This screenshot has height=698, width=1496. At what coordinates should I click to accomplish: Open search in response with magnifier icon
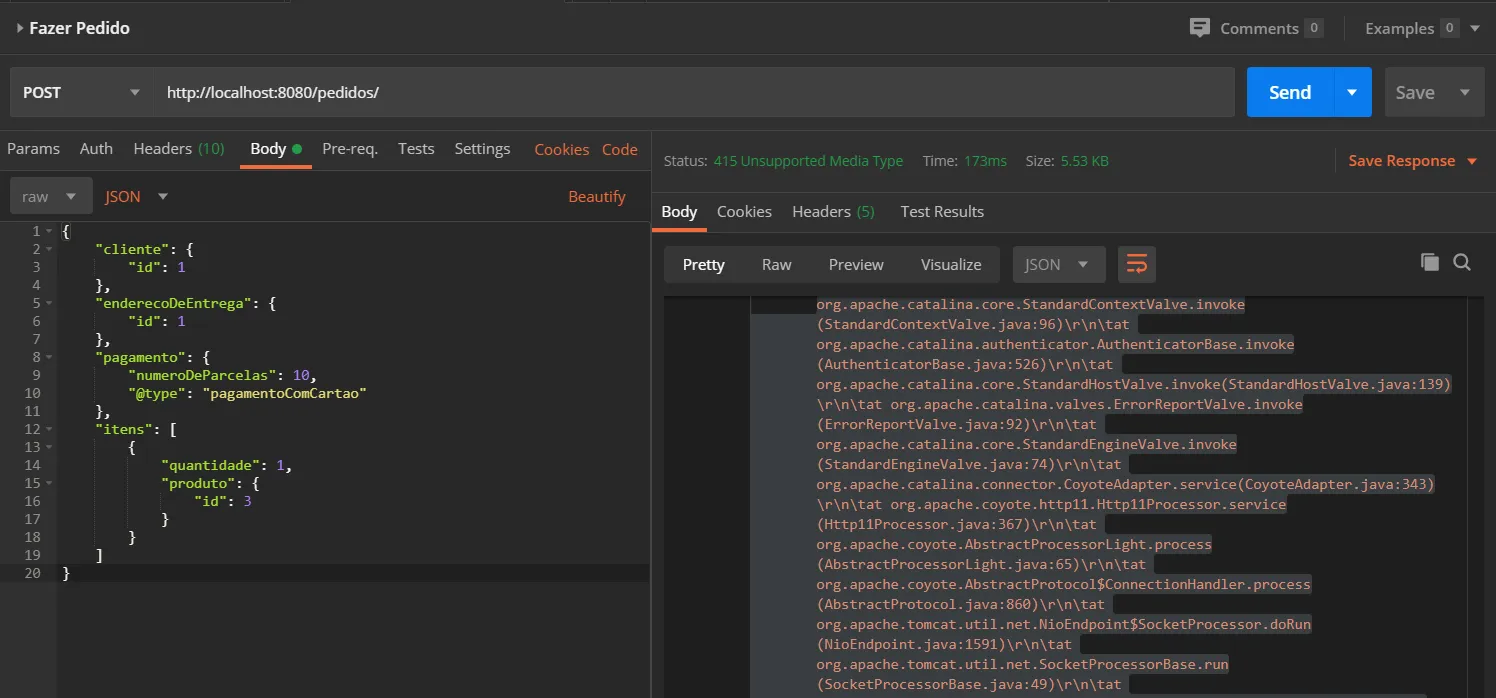(x=1462, y=262)
